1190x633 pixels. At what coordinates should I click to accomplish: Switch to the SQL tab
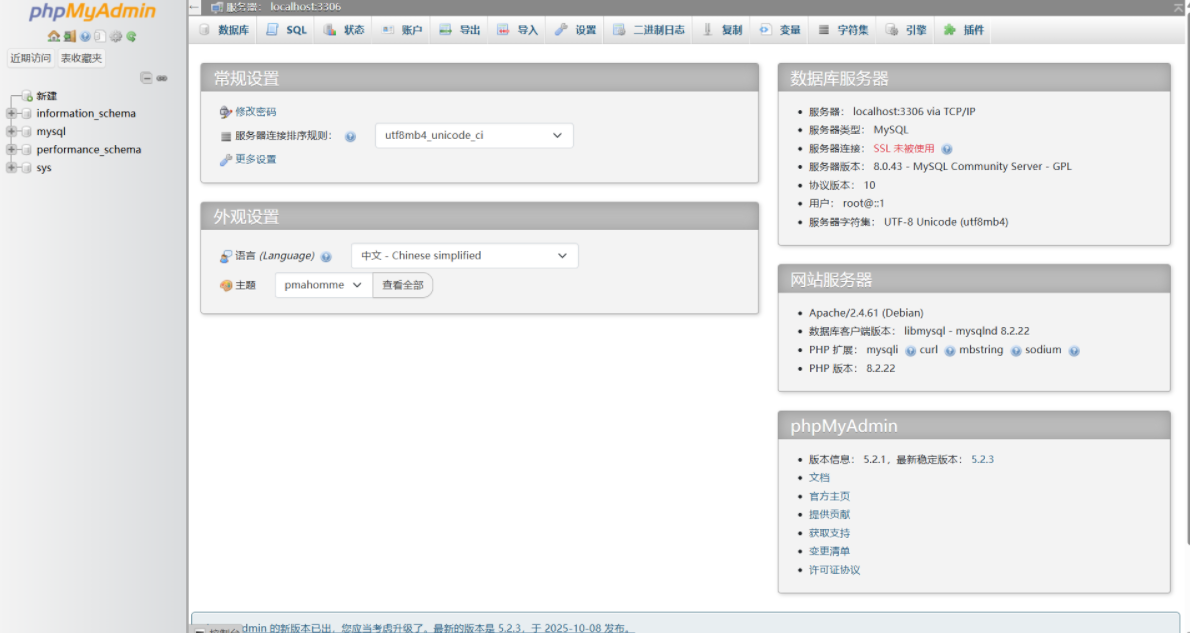[x=286, y=30]
